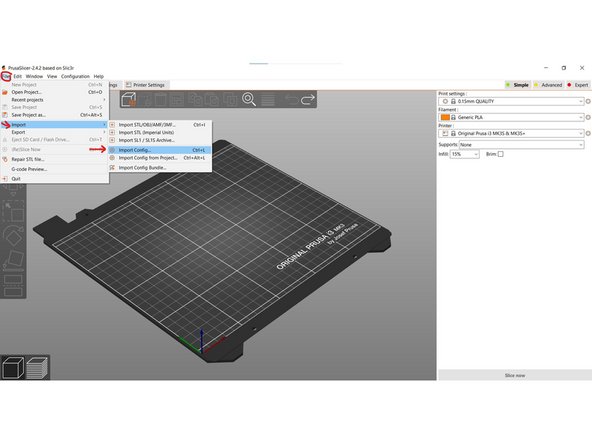Screen dimensions: 592x444
Task: Click the gear icon beside Filament preset
Action: pos(588,117)
